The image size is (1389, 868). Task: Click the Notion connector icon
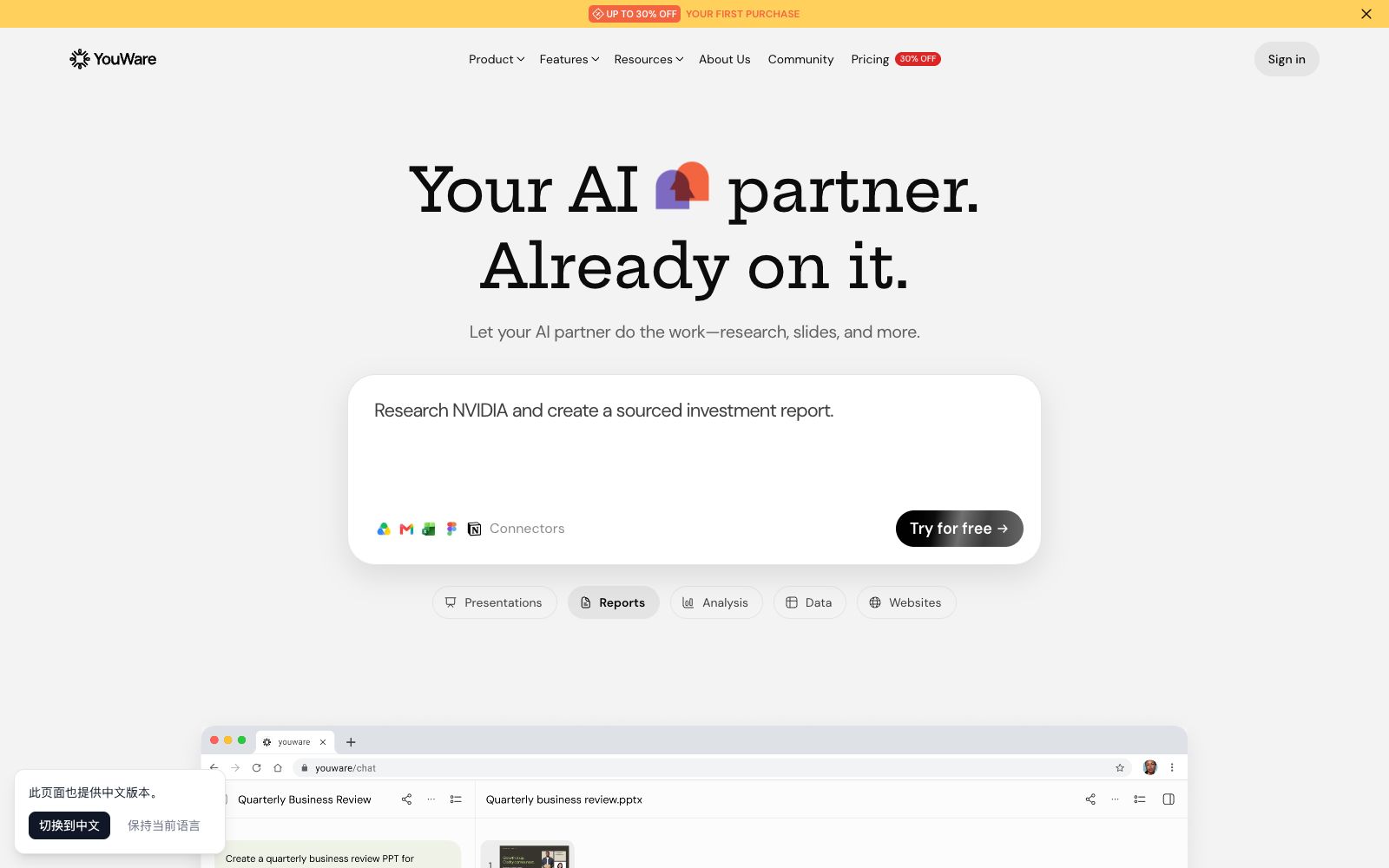pyautogui.click(x=474, y=529)
